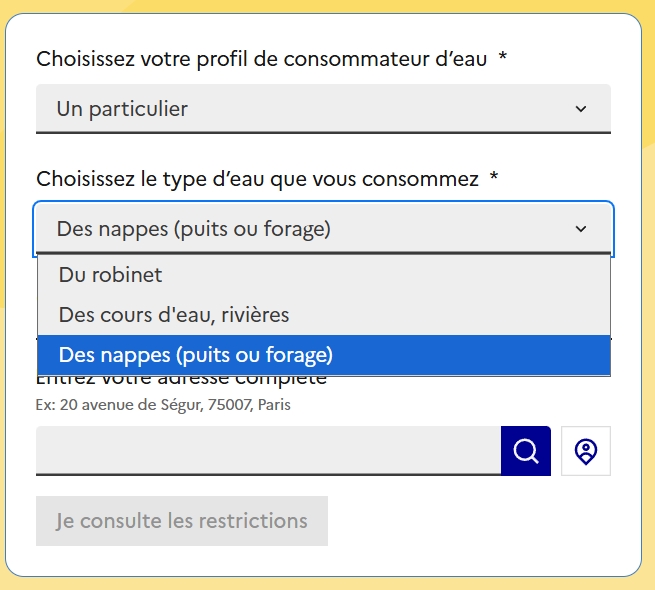
Task: Pick the highlighted Des nappes (puits ou forage) option
Action: (324, 355)
